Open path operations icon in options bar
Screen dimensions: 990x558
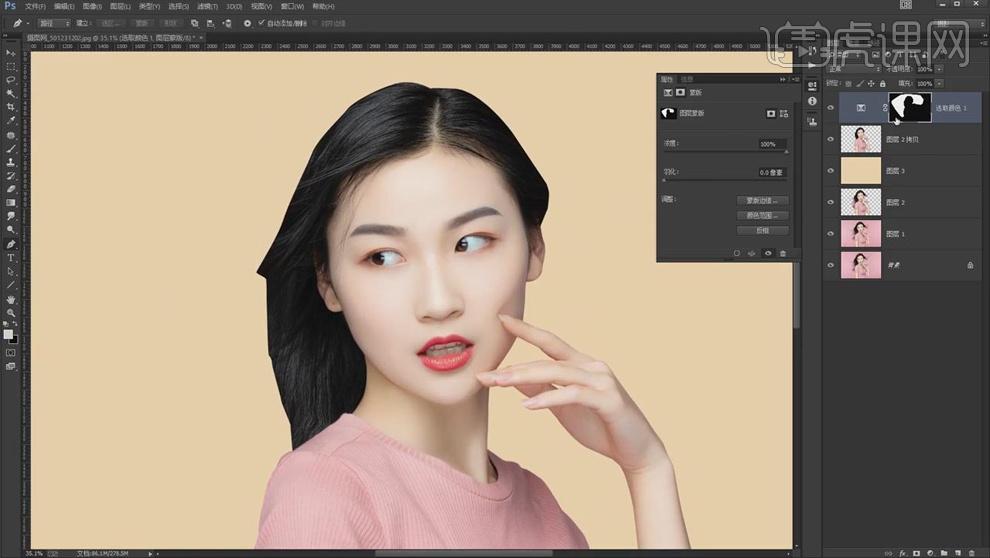tap(194, 23)
